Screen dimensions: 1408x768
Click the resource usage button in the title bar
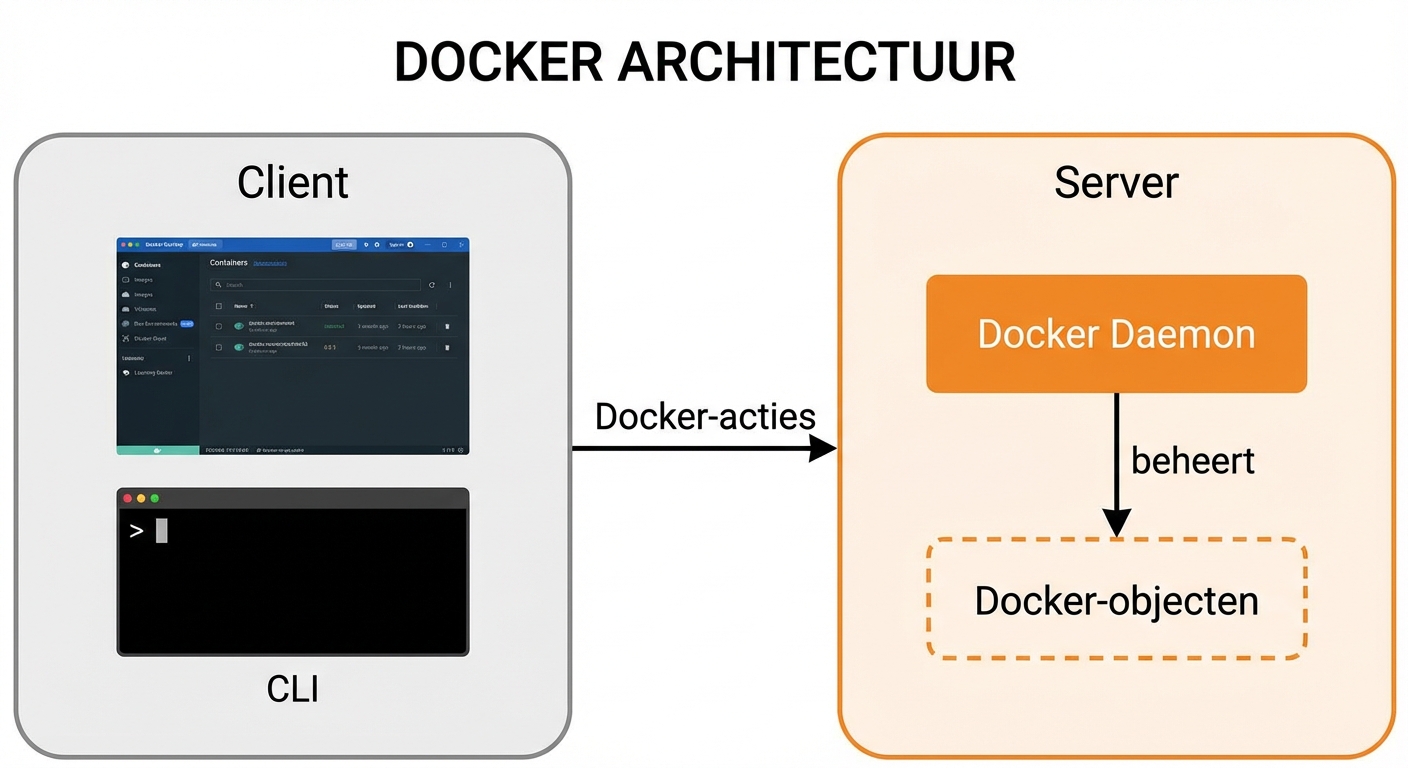(x=344, y=245)
